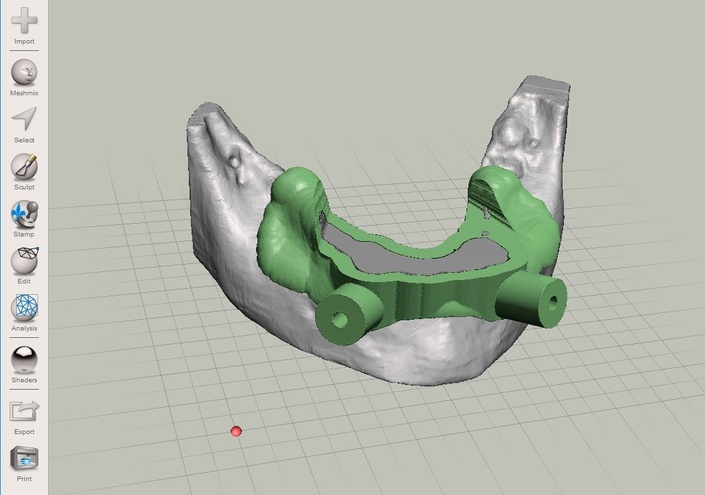Click the Export arrow icon
This screenshot has height=495, width=705.
pyautogui.click(x=24, y=411)
